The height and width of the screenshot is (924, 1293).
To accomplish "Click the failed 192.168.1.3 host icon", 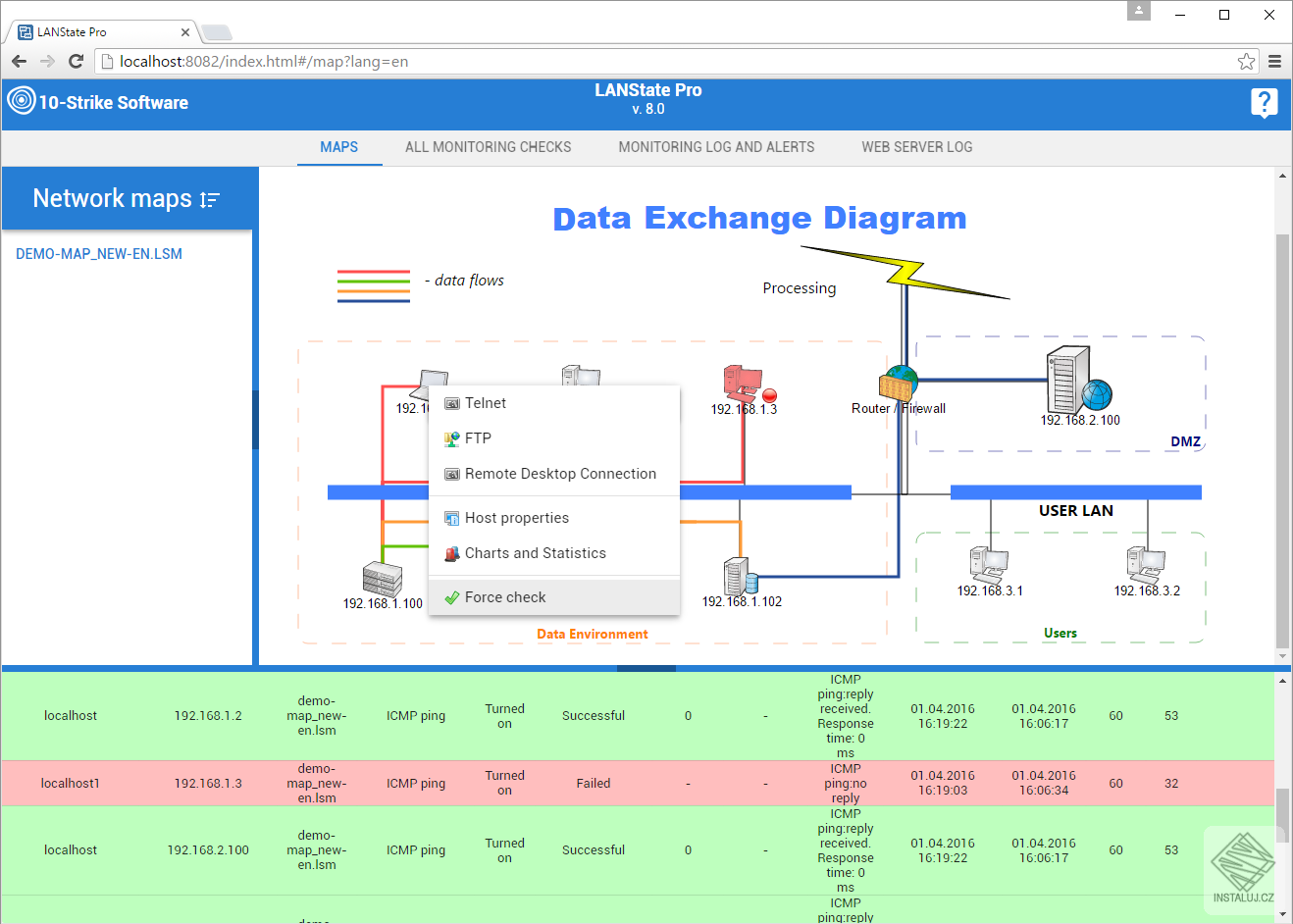I will [x=742, y=383].
